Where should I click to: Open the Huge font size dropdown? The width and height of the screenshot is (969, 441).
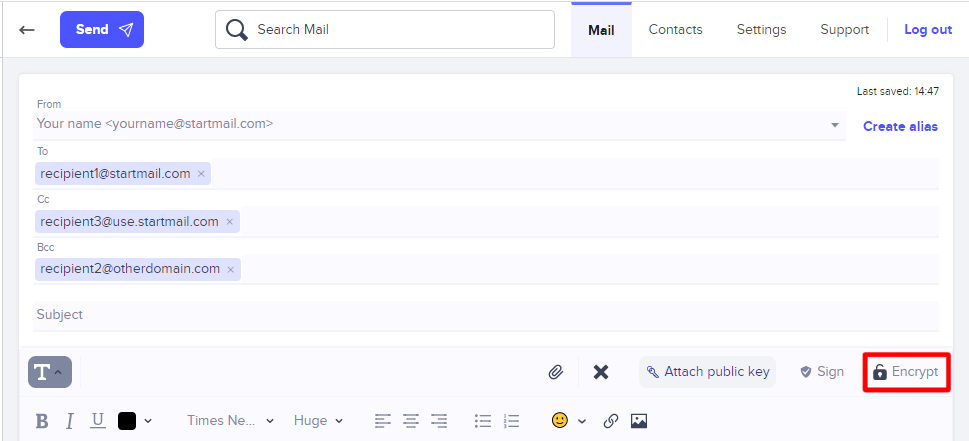coord(318,421)
